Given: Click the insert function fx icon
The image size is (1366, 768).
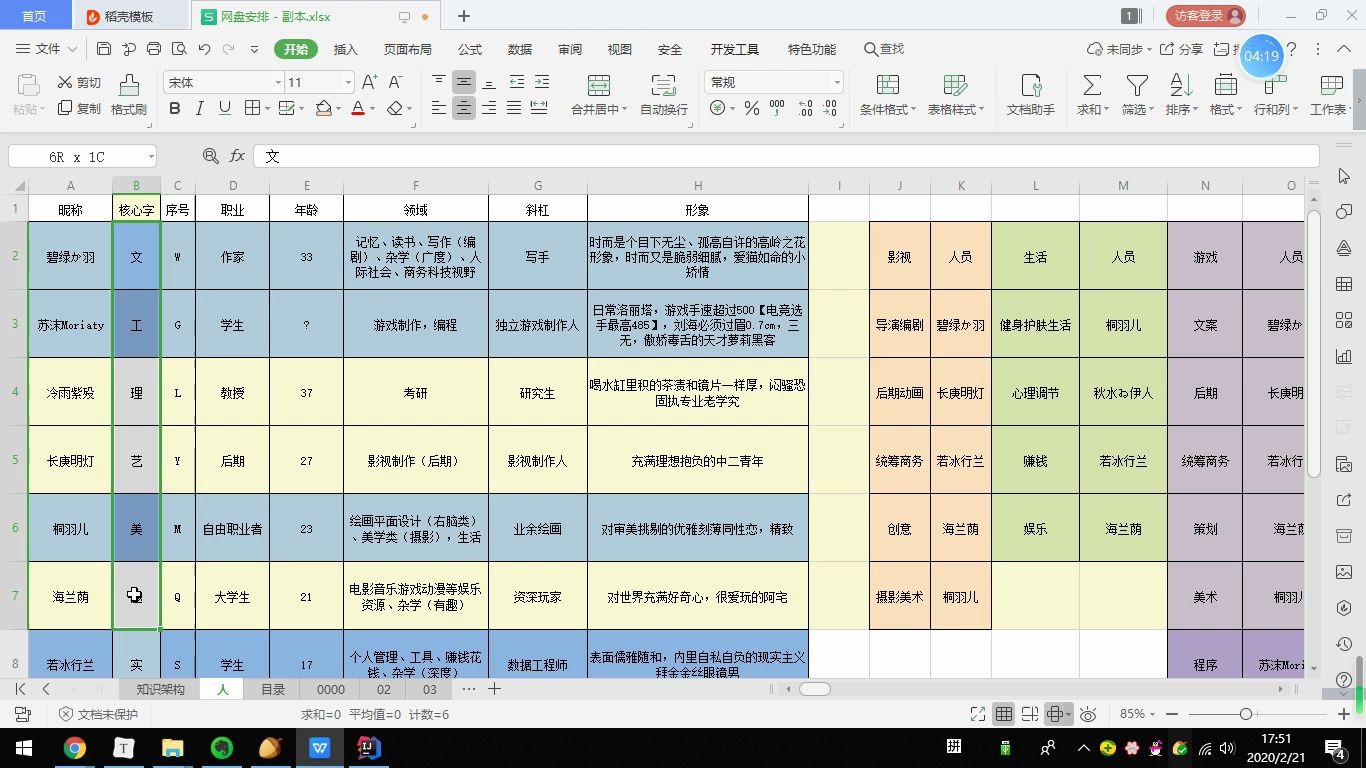Looking at the screenshot, I should [237, 156].
